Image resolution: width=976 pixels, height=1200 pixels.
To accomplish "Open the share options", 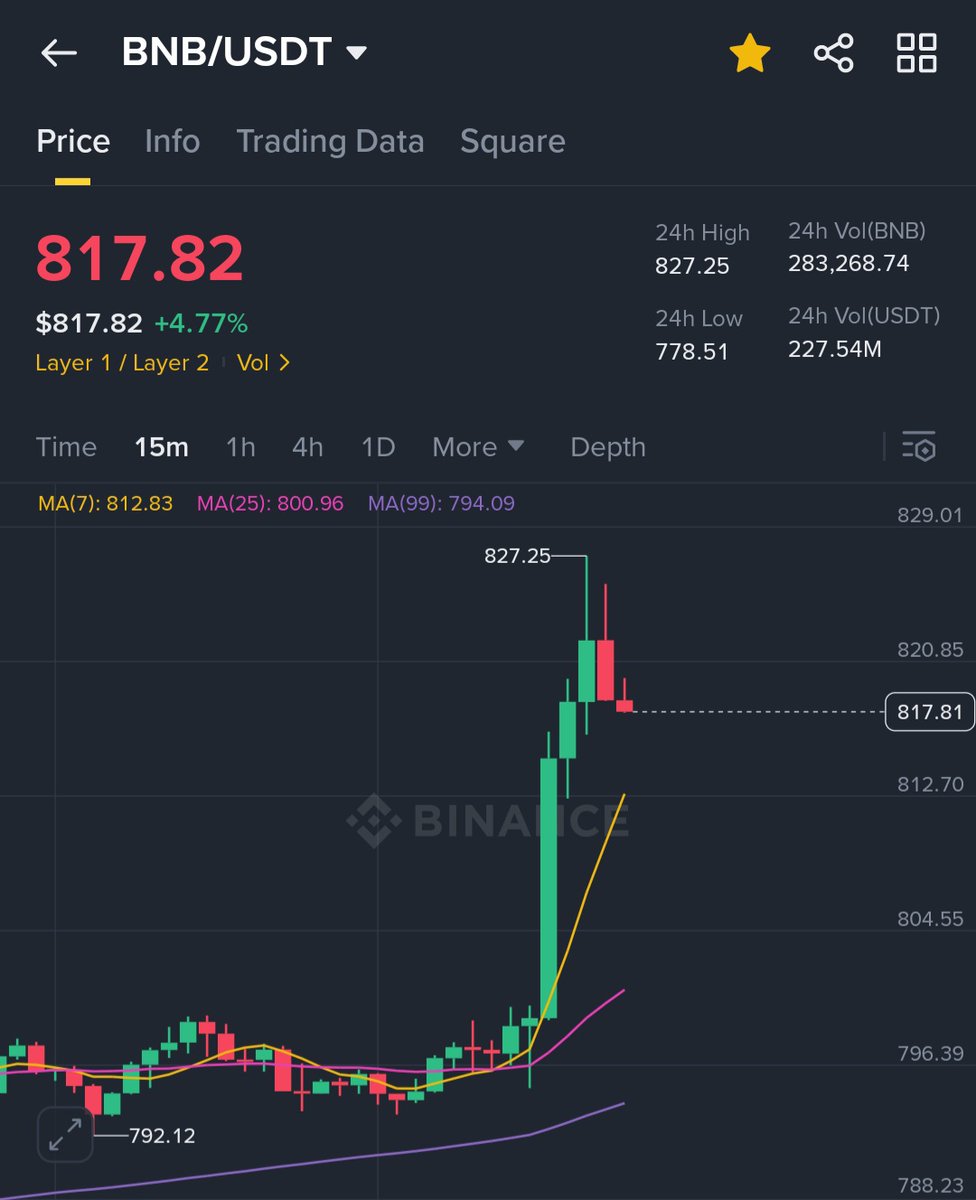I will [x=835, y=54].
